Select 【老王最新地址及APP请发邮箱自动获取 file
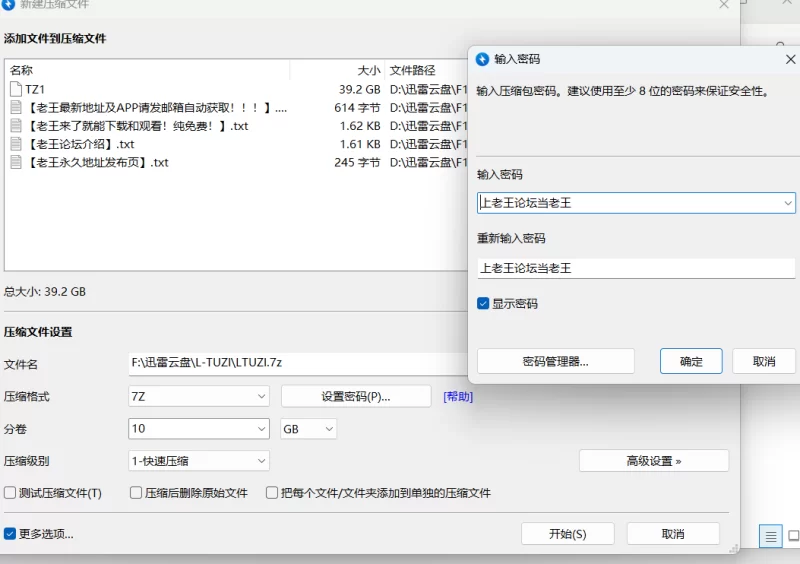The image size is (800, 564). point(156,108)
